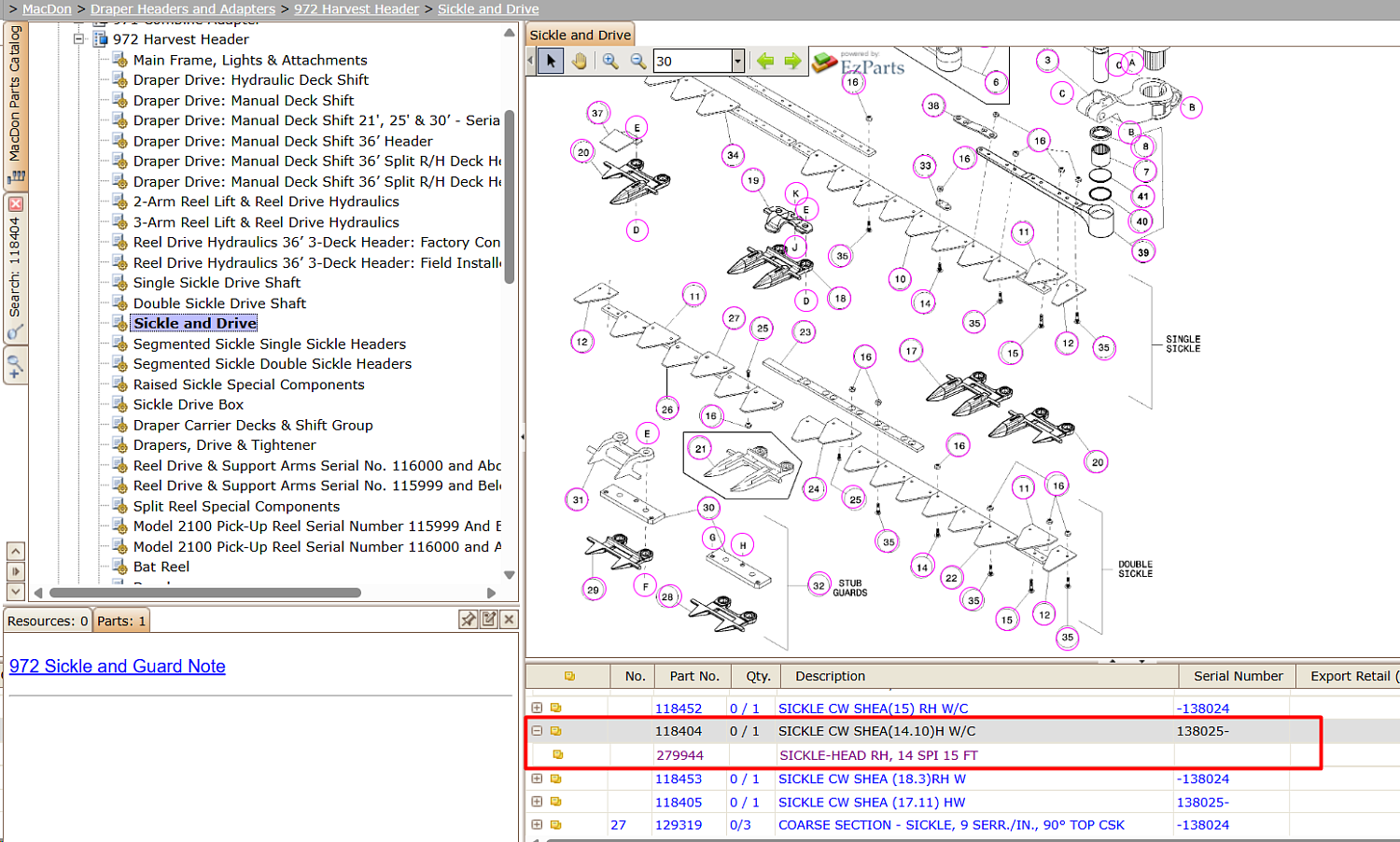Click the right arrow button in sidebar

tap(15, 571)
